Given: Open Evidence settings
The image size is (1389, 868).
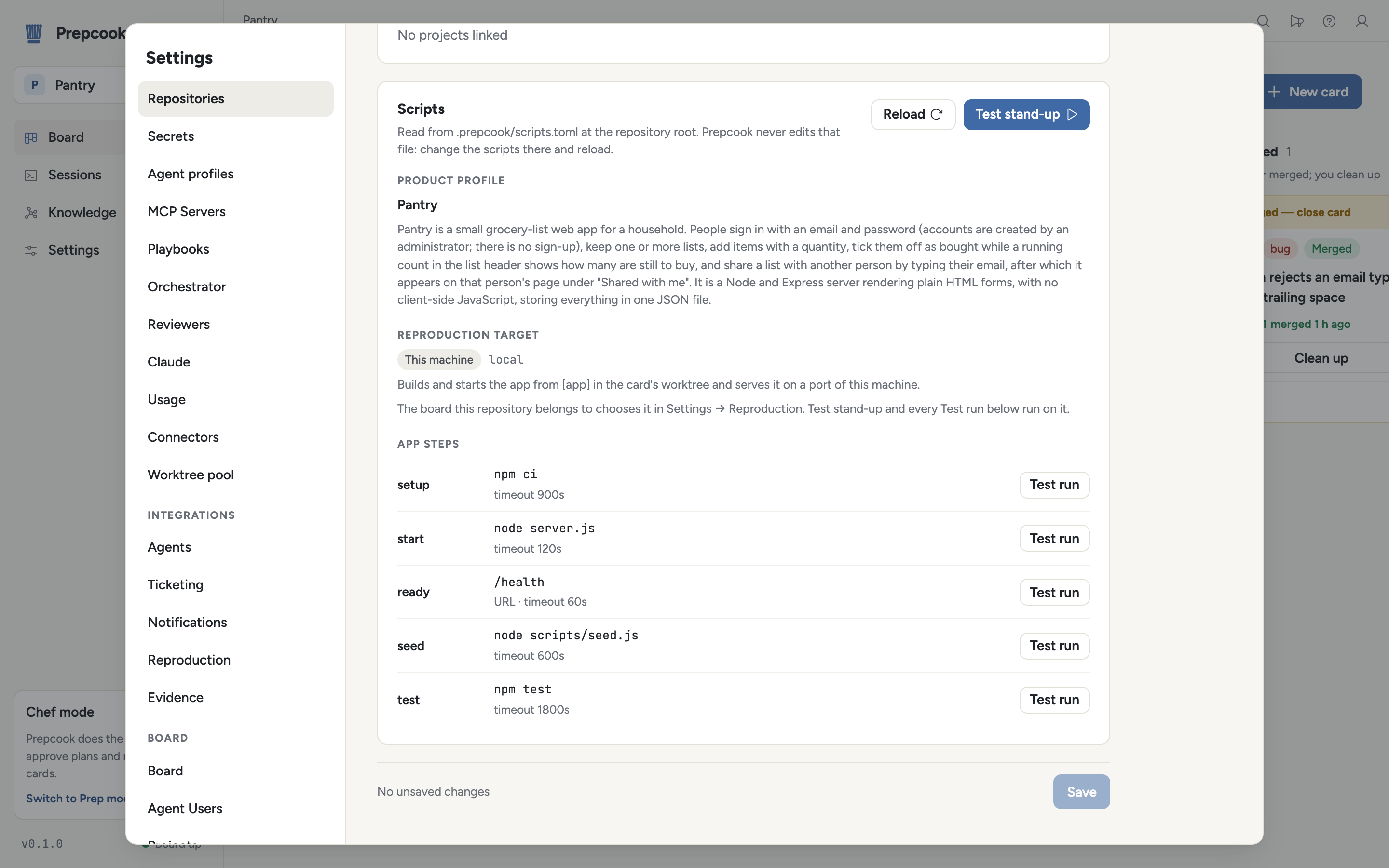Looking at the screenshot, I should [x=235, y=697].
